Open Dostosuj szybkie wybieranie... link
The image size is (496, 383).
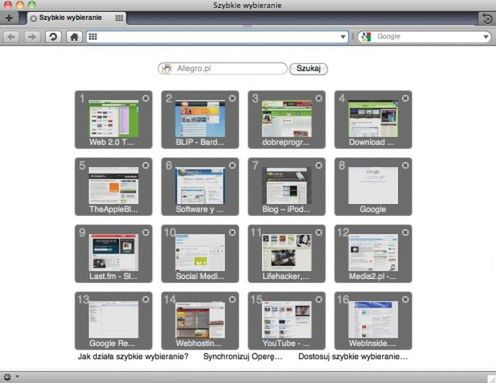(353, 357)
